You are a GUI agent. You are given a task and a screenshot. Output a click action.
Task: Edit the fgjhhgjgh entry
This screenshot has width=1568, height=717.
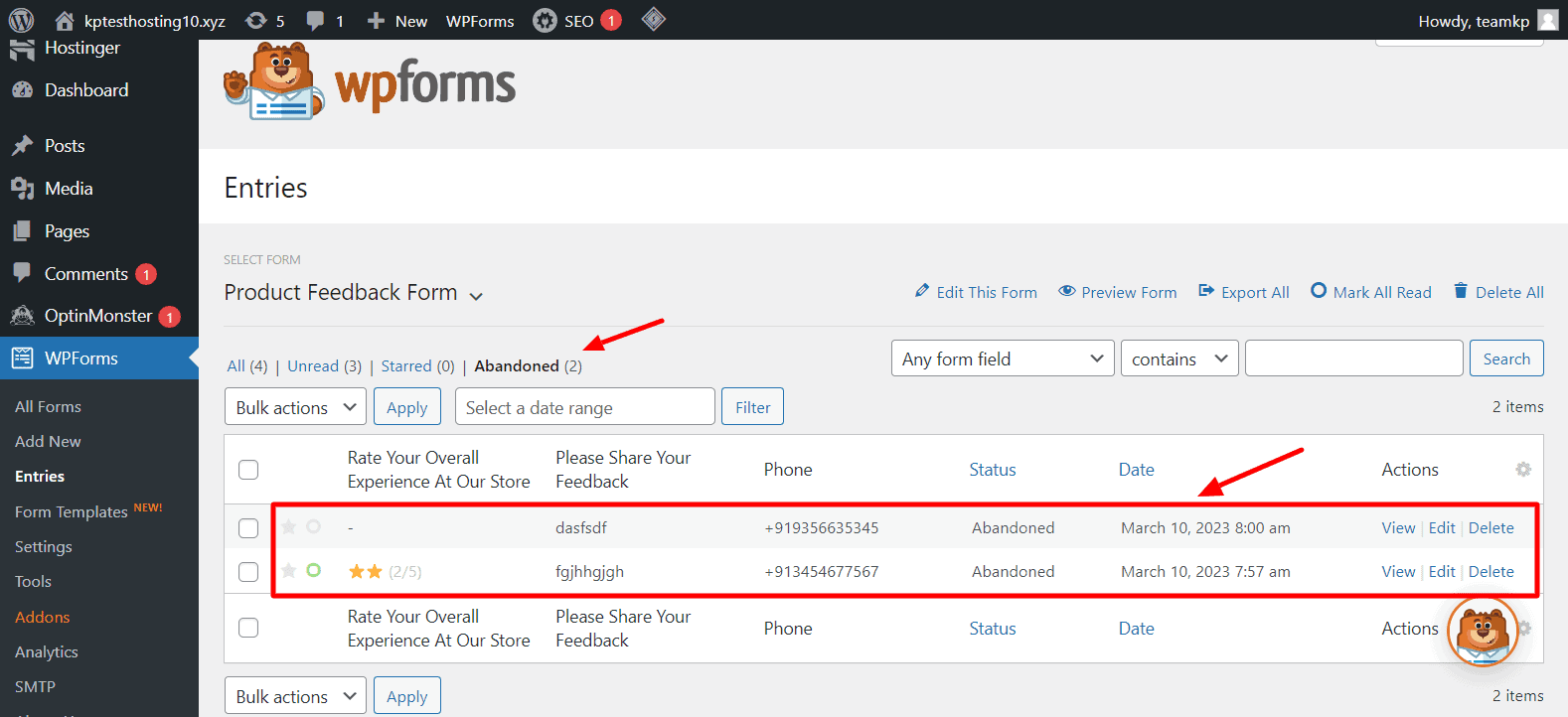(x=1442, y=572)
